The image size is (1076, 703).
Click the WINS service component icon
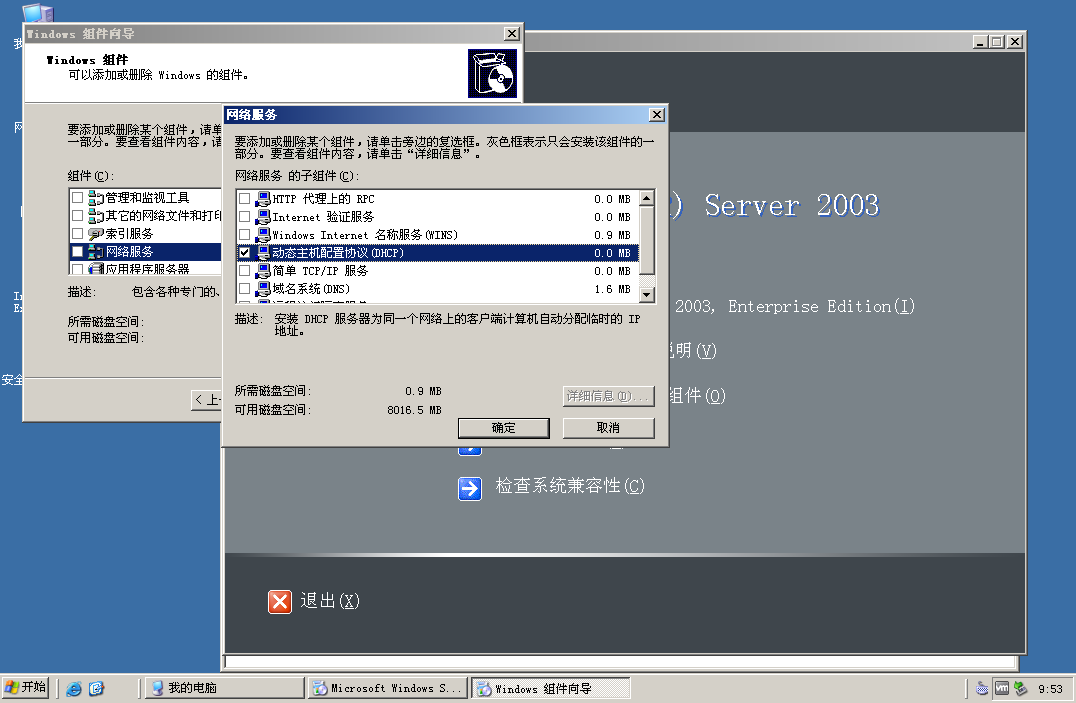(263, 235)
